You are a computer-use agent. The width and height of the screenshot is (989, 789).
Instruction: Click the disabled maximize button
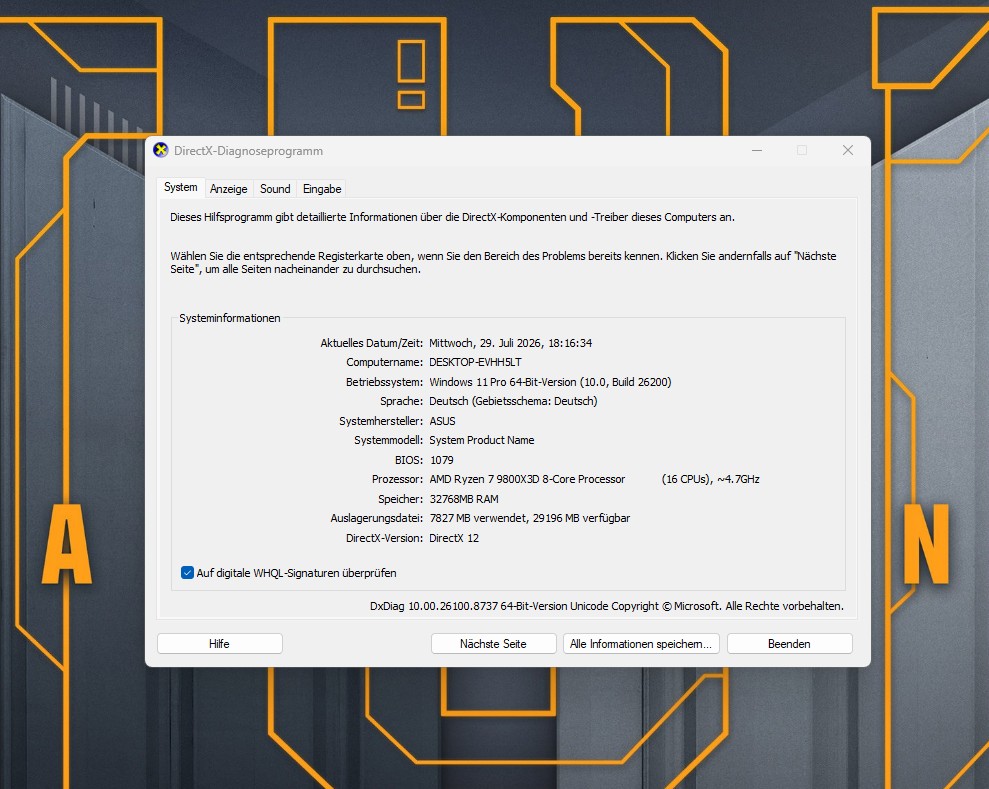click(802, 150)
